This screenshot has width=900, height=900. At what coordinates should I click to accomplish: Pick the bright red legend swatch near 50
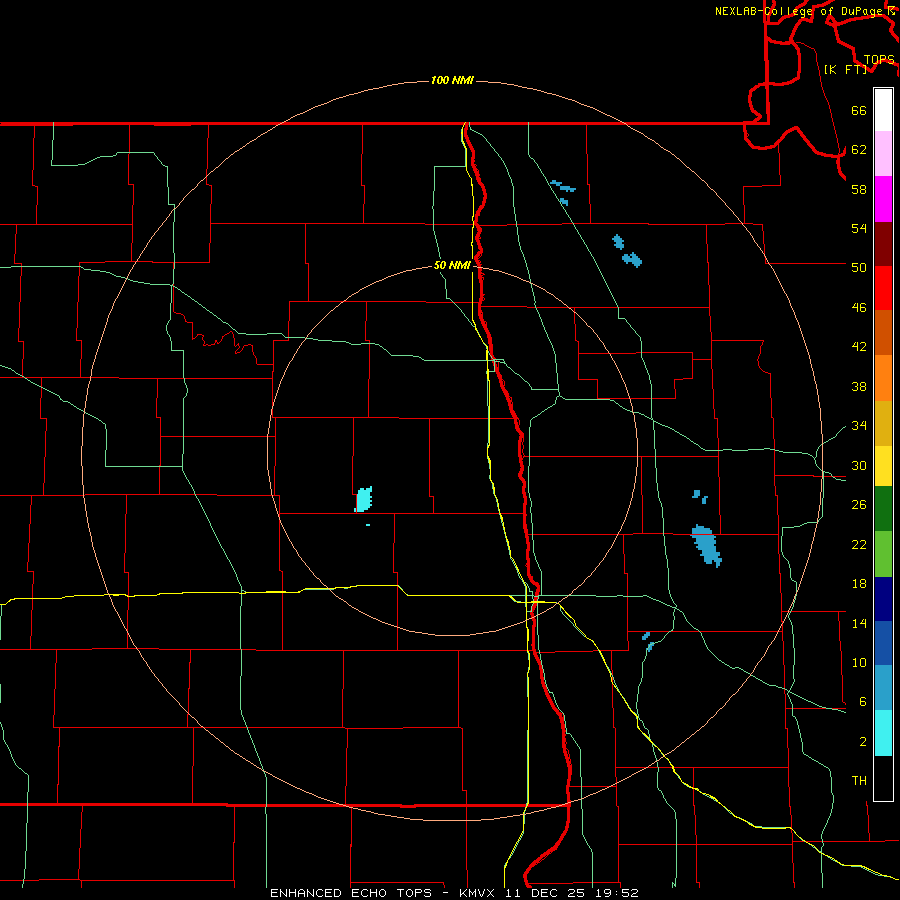(x=883, y=288)
